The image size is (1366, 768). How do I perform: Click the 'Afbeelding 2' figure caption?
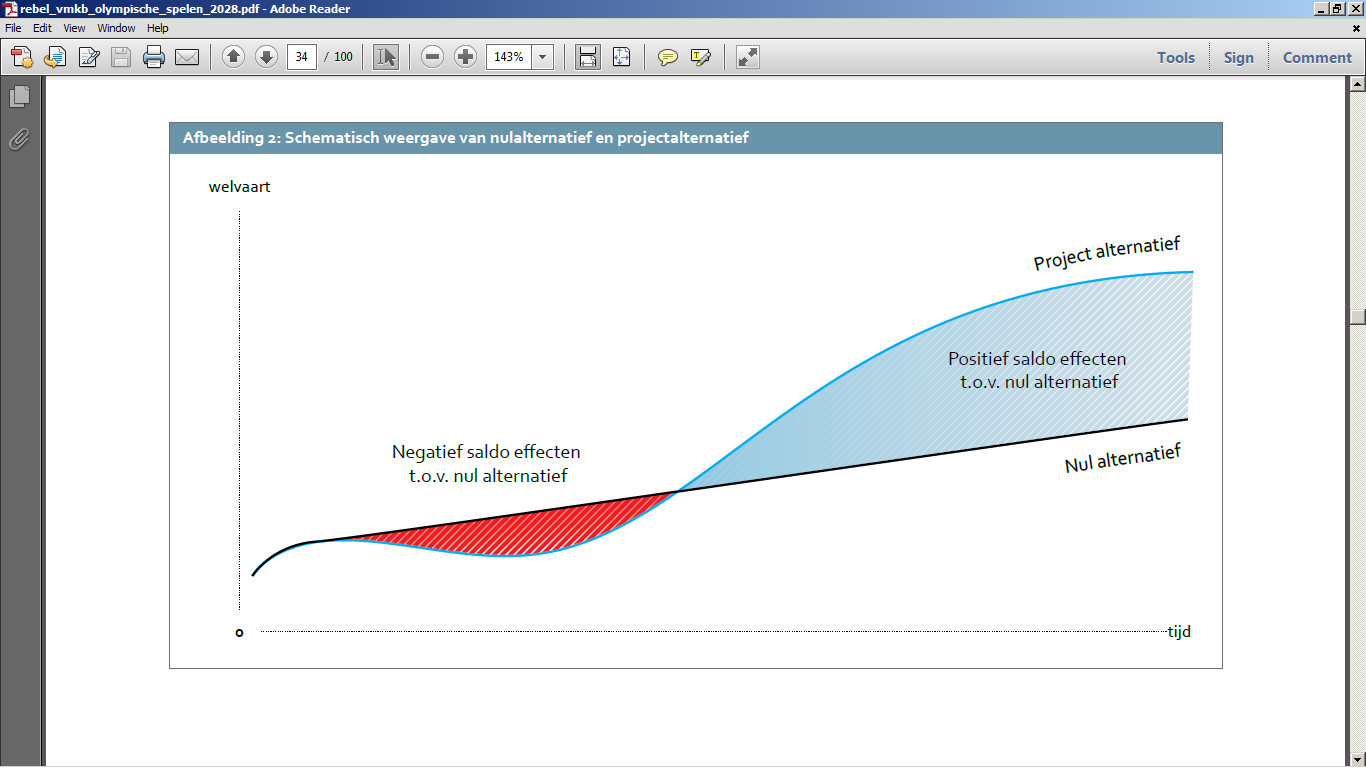click(466, 138)
